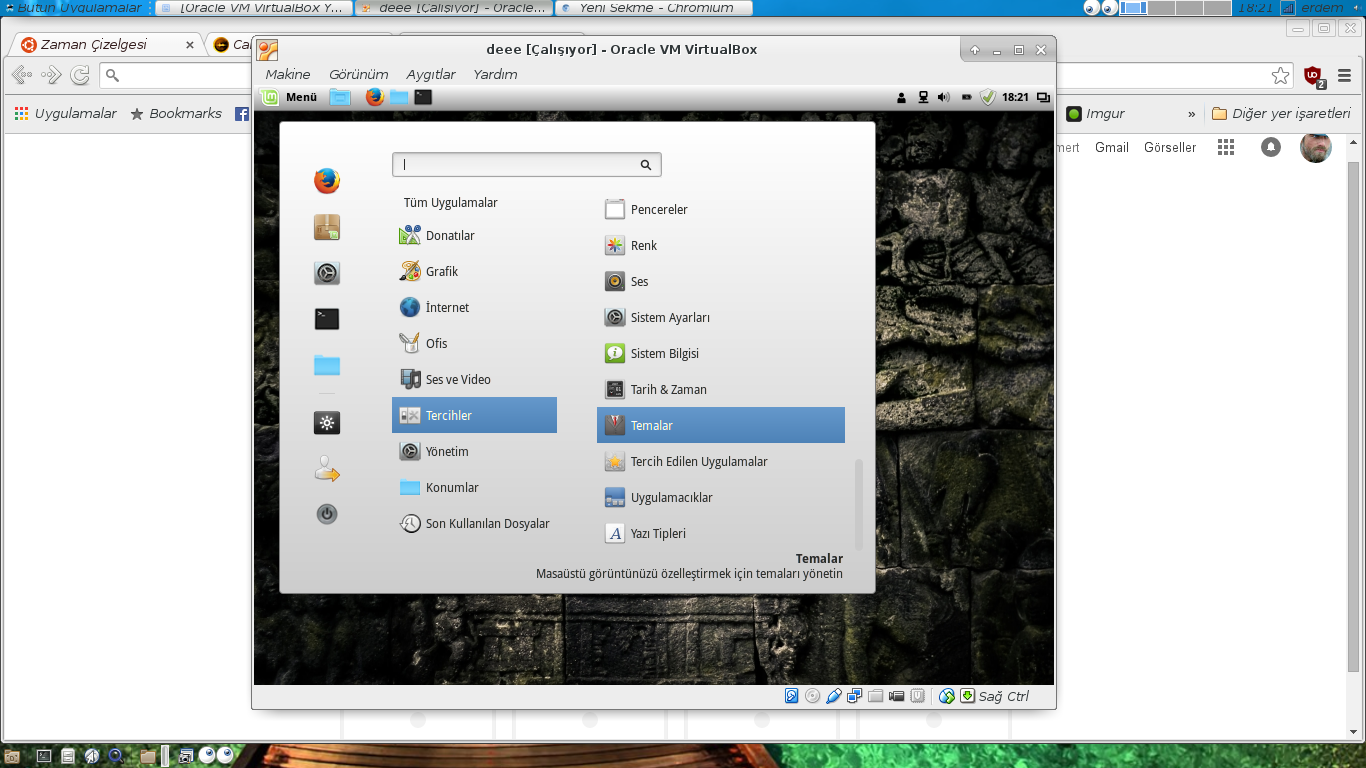Focus the menu search field
This screenshot has height=768, width=1366.
[x=527, y=164]
